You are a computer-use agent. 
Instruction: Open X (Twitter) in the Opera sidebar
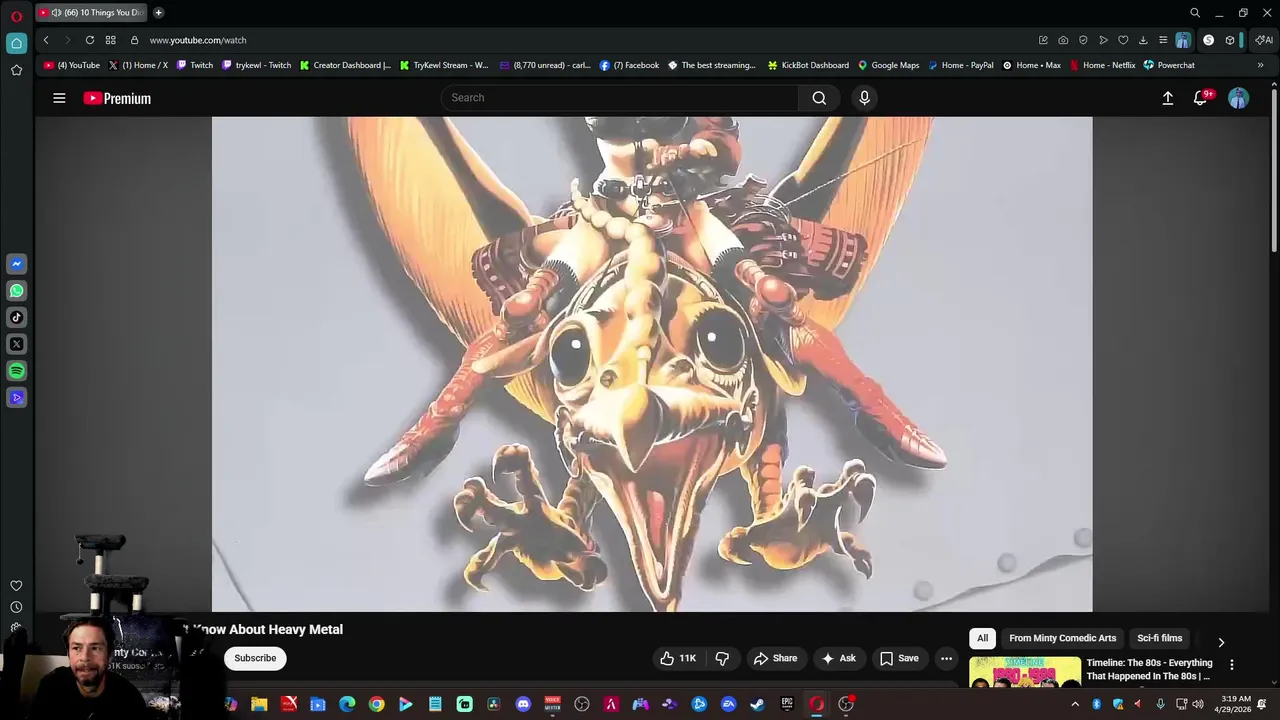coord(16,344)
